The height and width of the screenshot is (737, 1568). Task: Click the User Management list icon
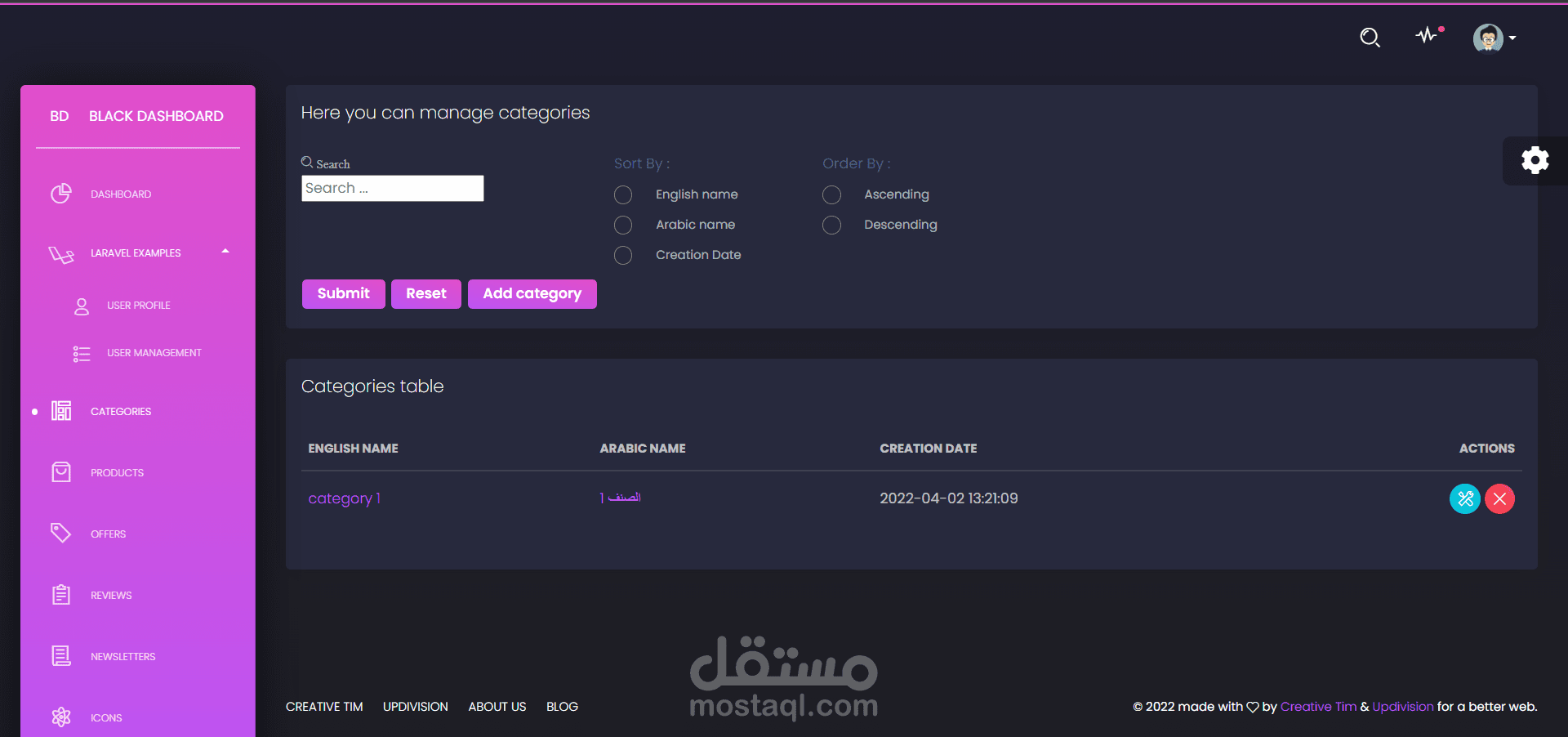(x=82, y=354)
